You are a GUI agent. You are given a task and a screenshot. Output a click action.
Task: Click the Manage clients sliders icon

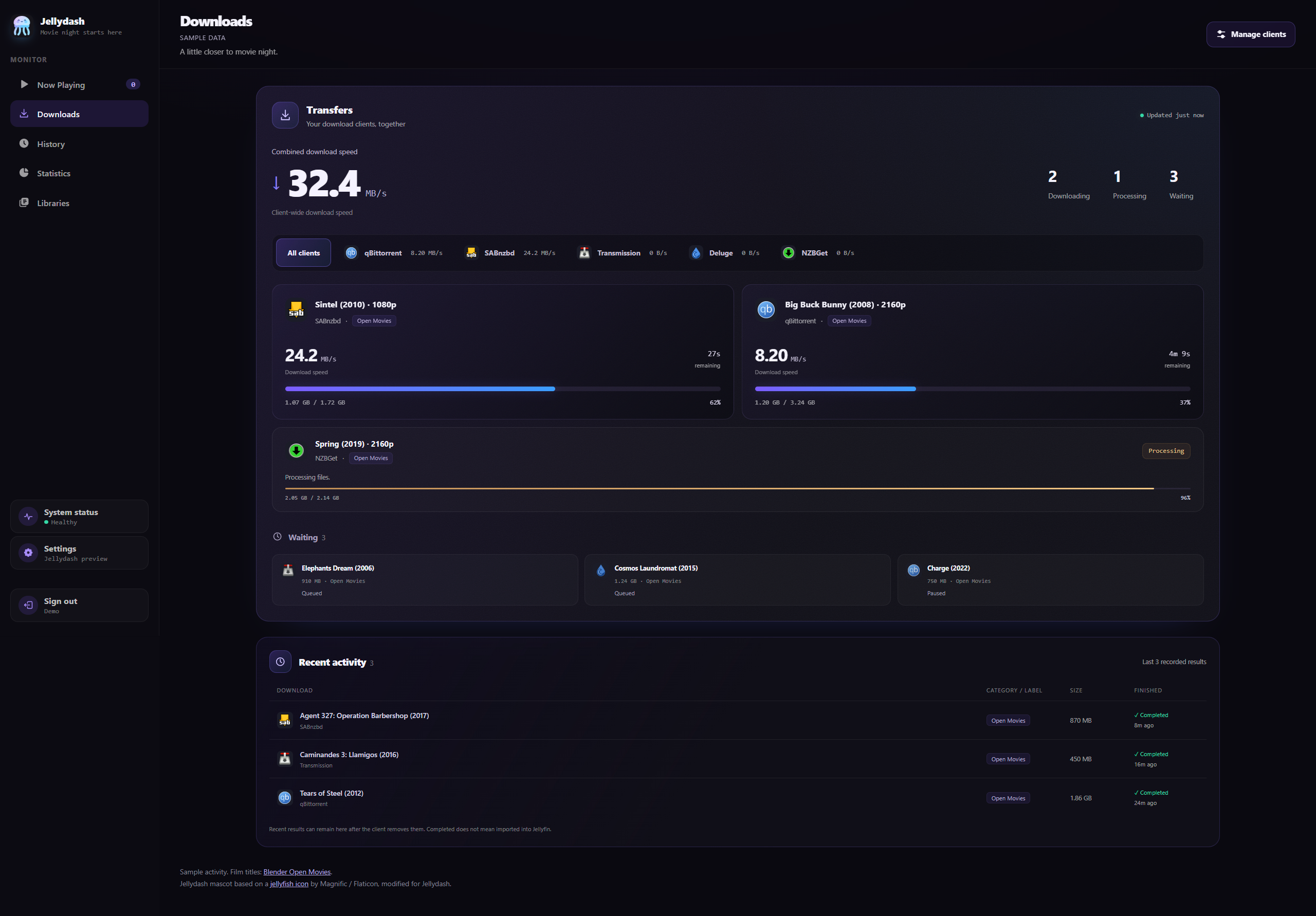(x=1221, y=34)
